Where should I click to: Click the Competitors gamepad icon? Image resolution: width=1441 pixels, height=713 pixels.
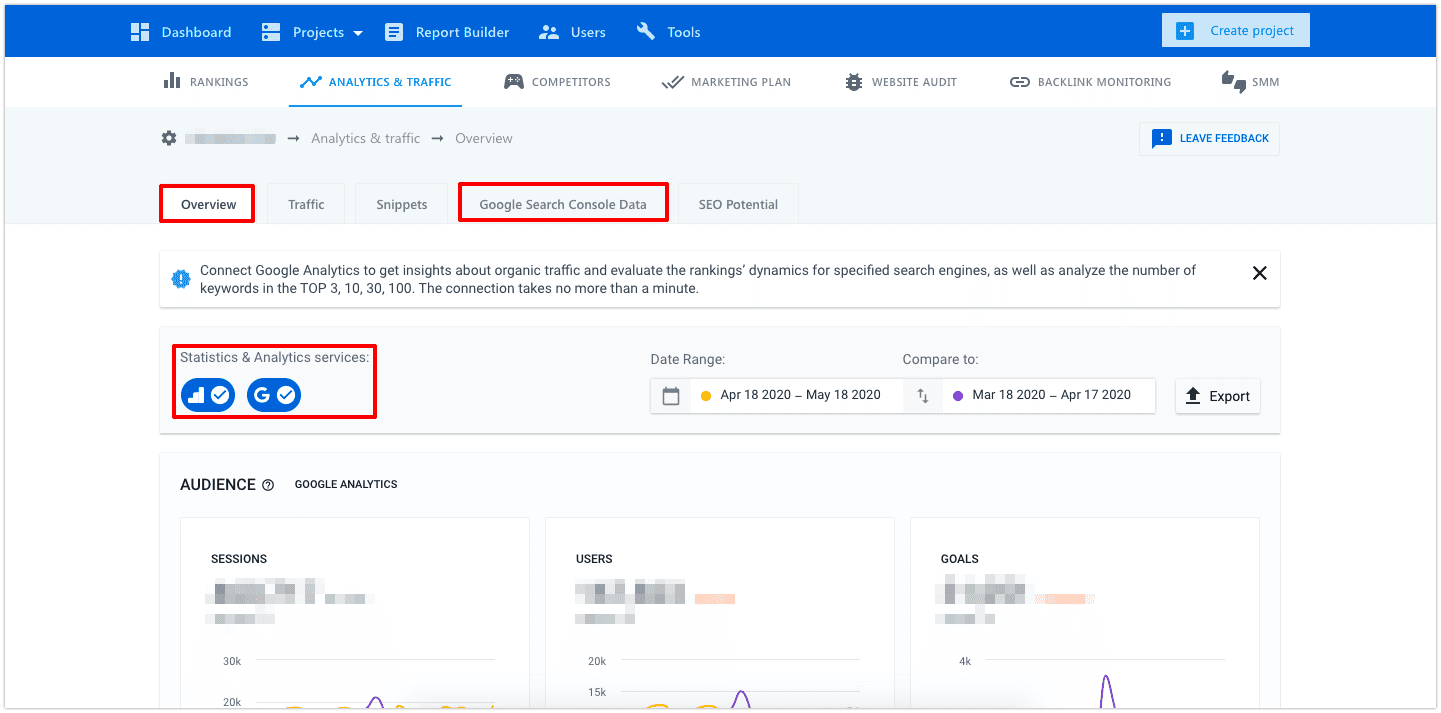click(x=513, y=82)
